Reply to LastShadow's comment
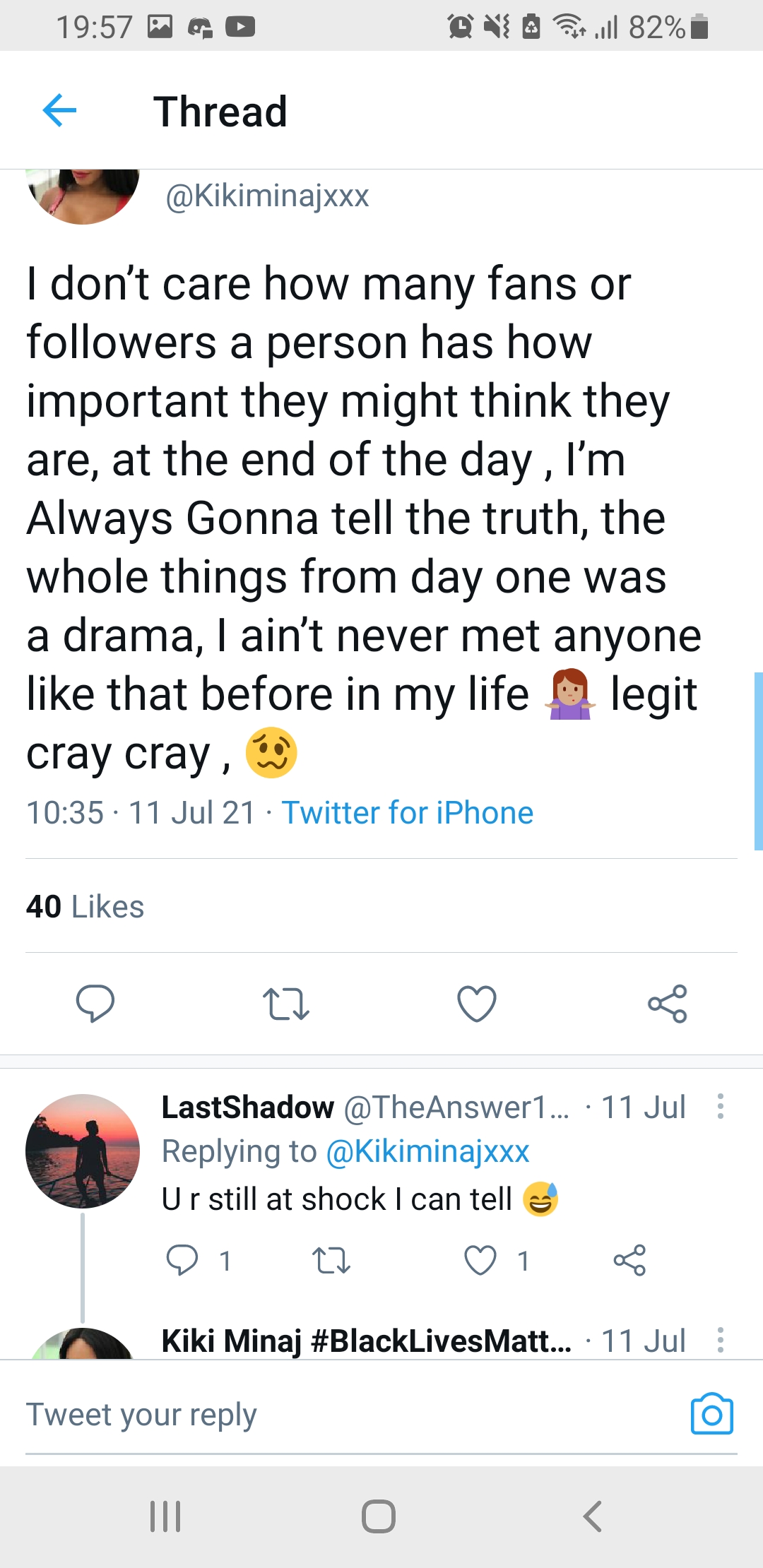This screenshot has height=1568, width=763. pyautogui.click(x=182, y=1260)
